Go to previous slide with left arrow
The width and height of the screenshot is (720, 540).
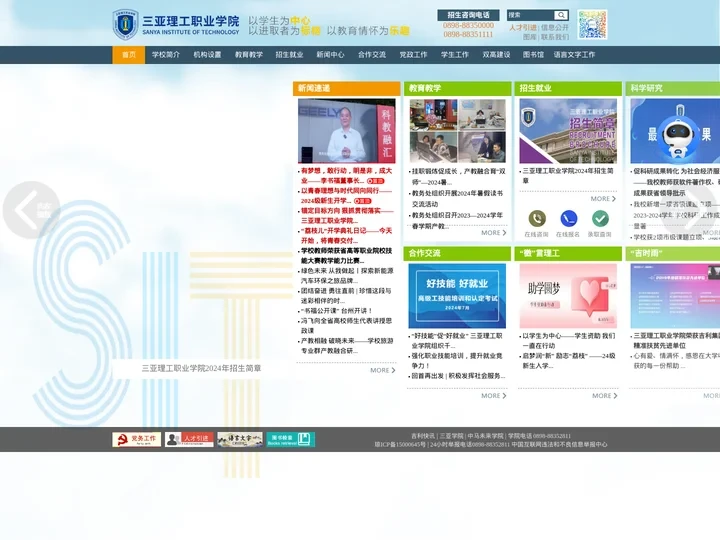tap(31, 210)
